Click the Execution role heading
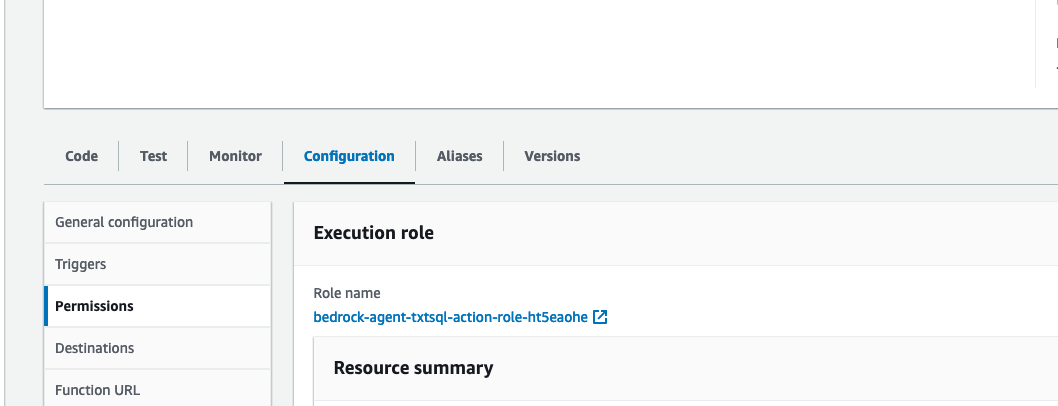The height and width of the screenshot is (406, 1058). point(373,233)
